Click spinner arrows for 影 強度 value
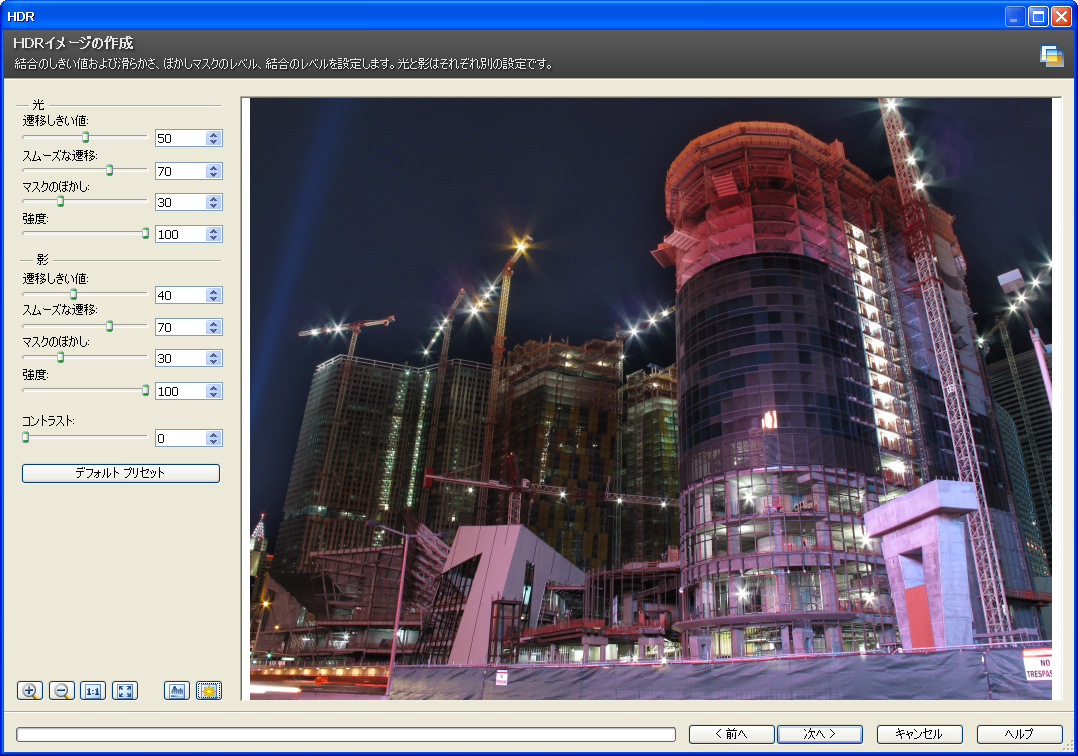Image resolution: width=1078 pixels, height=756 pixels. point(213,391)
